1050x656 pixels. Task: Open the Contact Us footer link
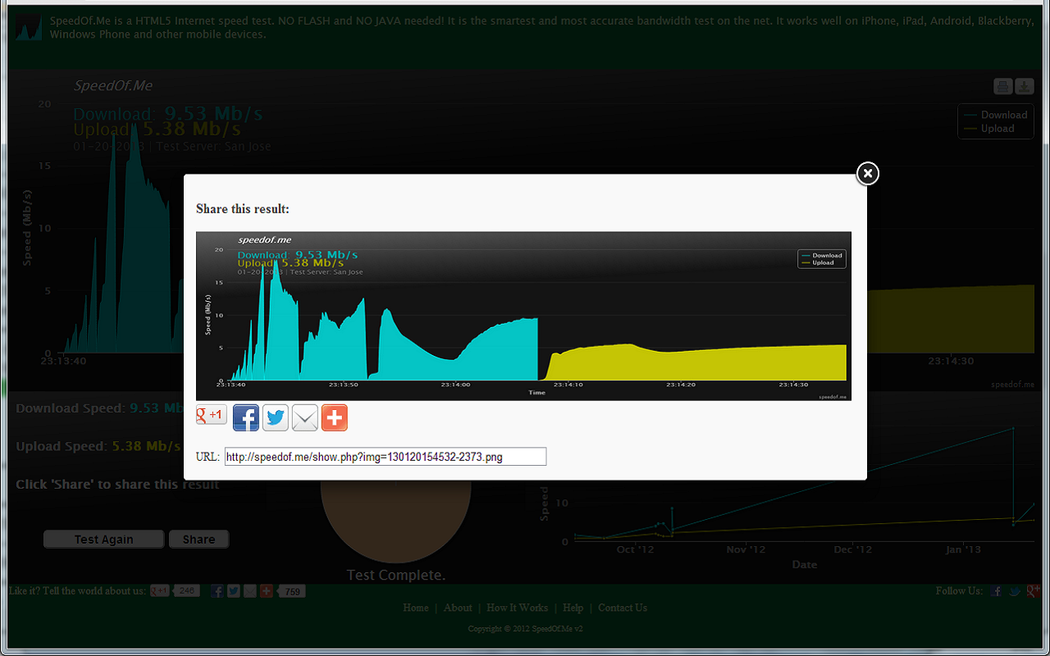622,608
